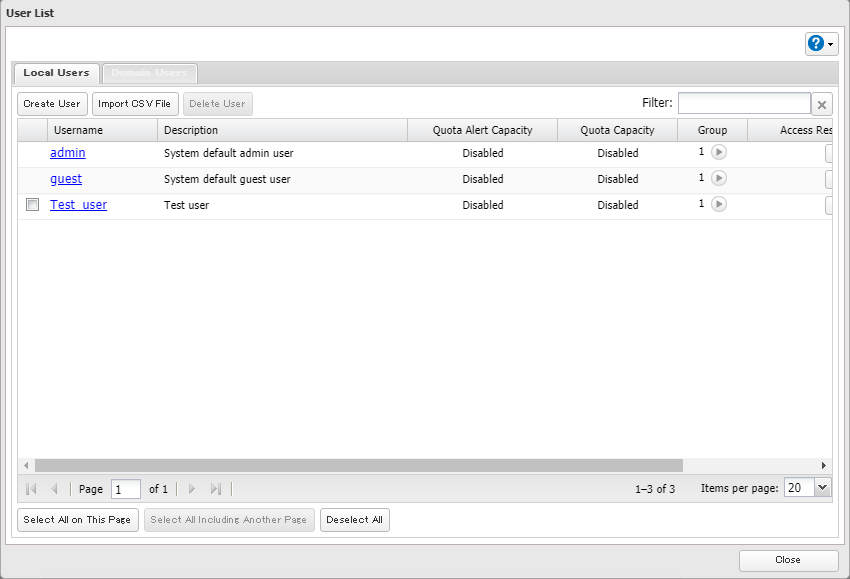Image resolution: width=850 pixels, height=579 pixels.
Task: Tick the checkbox beside Test_user
Action: [32, 205]
